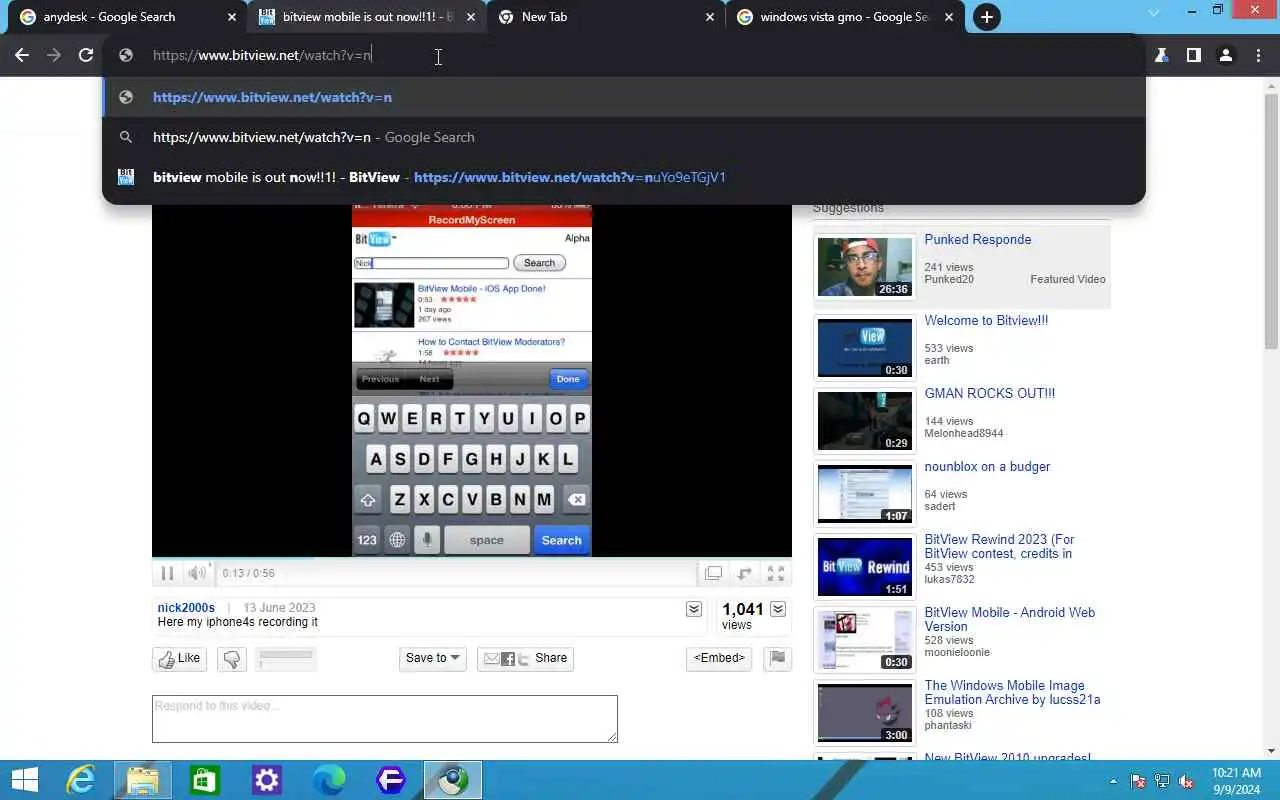
Task: Go forward in browser history
Action: coord(54,56)
